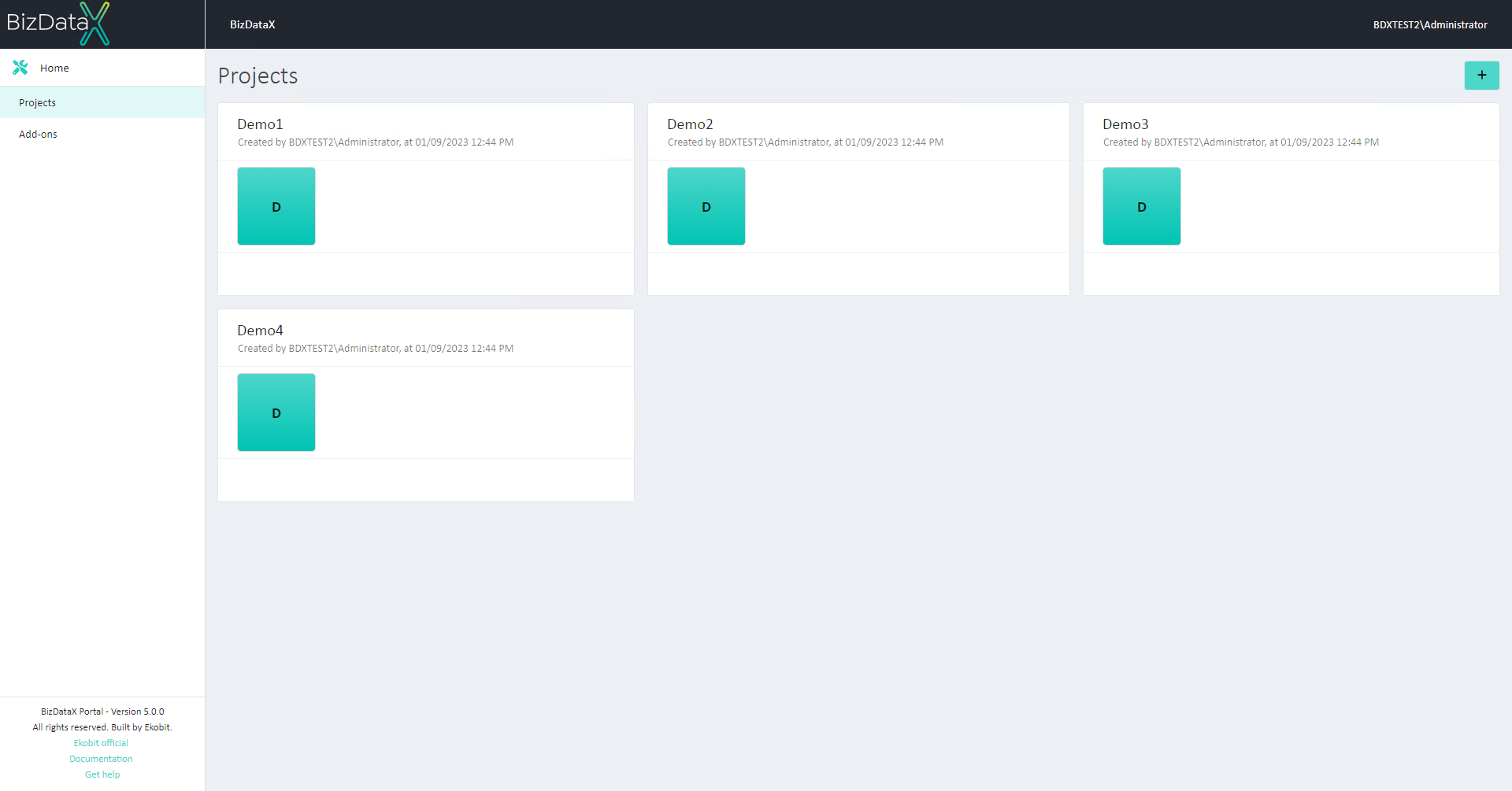Click the BizDataX breadcrumb in top bar
This screenshot has height=791, width=1512.
252,24
